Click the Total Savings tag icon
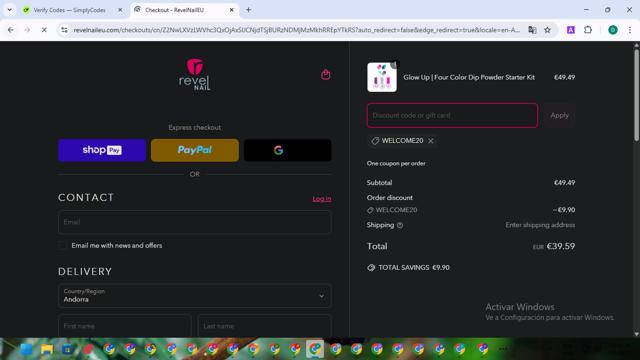Screen dimensions: 640x360 click(x=371, y=268)
